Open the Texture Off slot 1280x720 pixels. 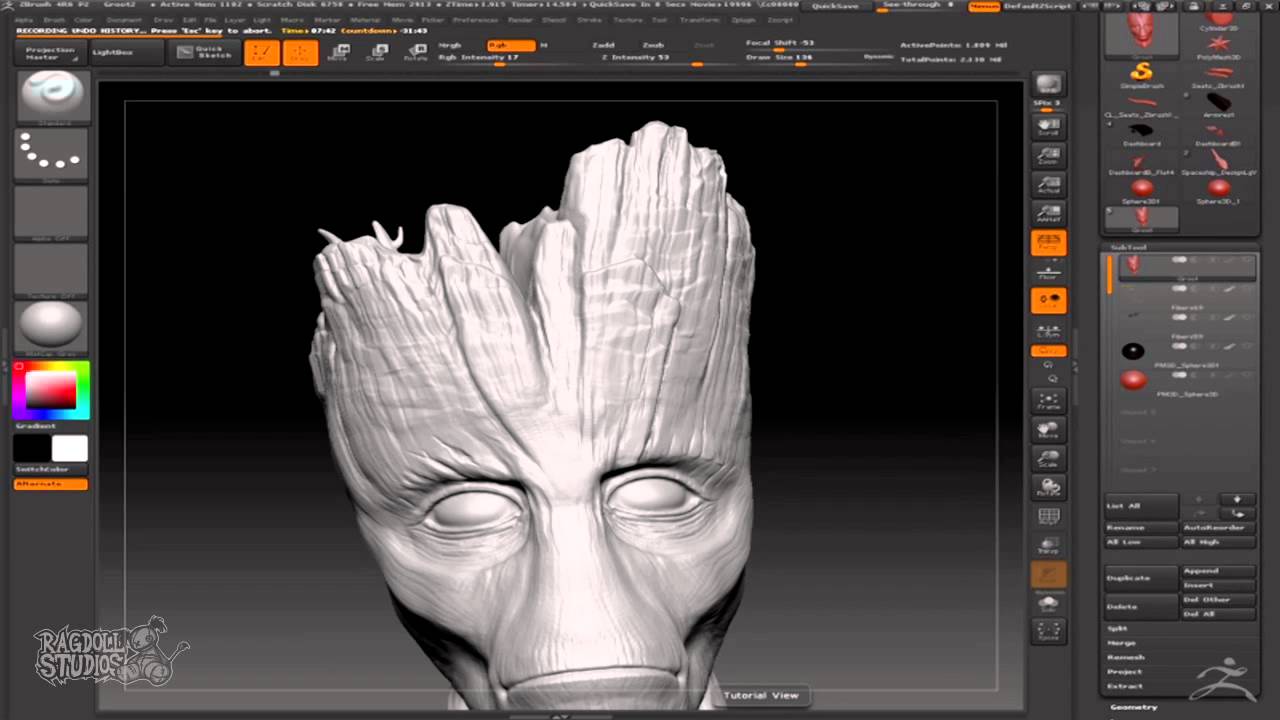[x=52, y=270]
